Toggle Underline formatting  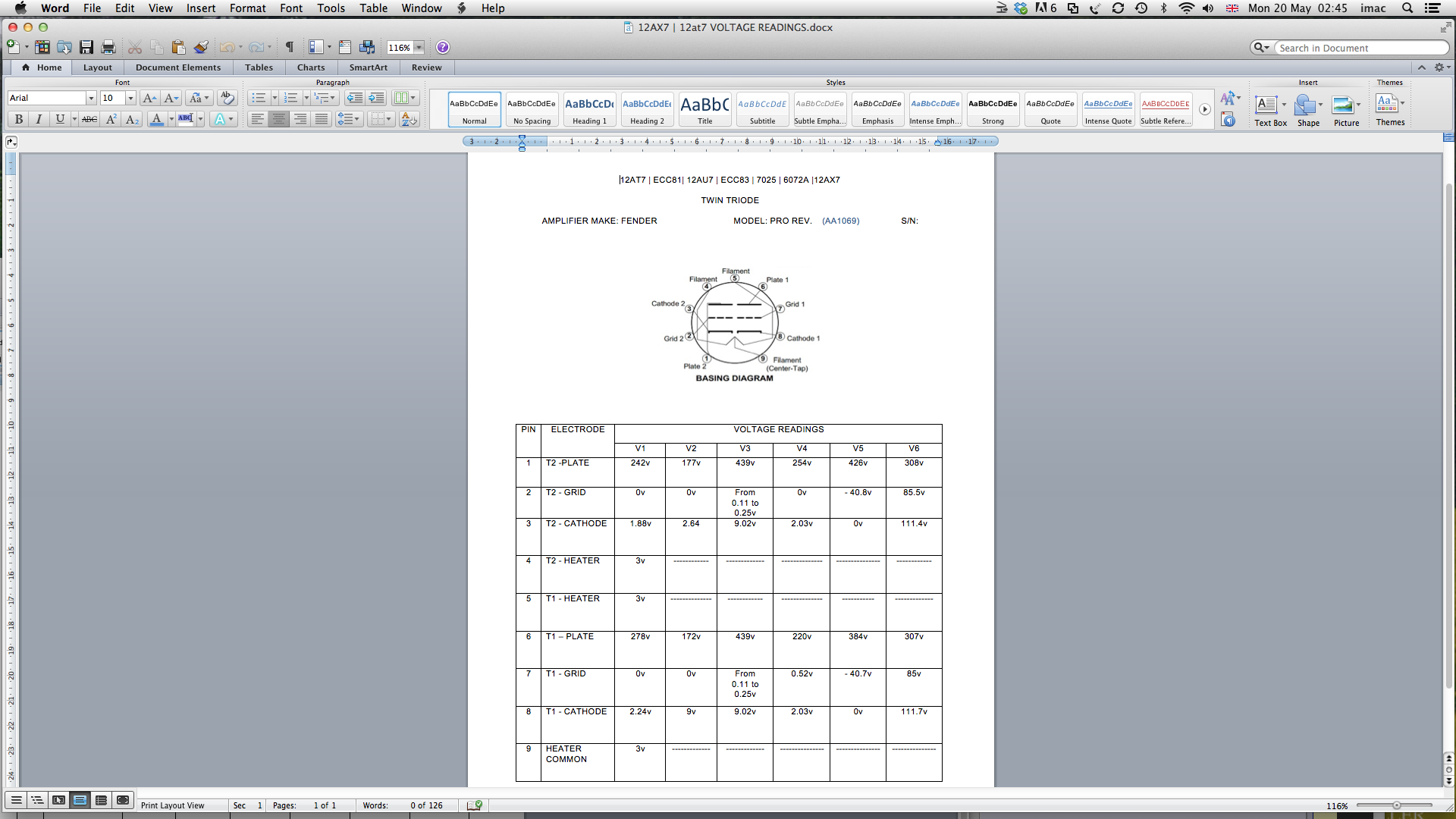tap(60, 119)
